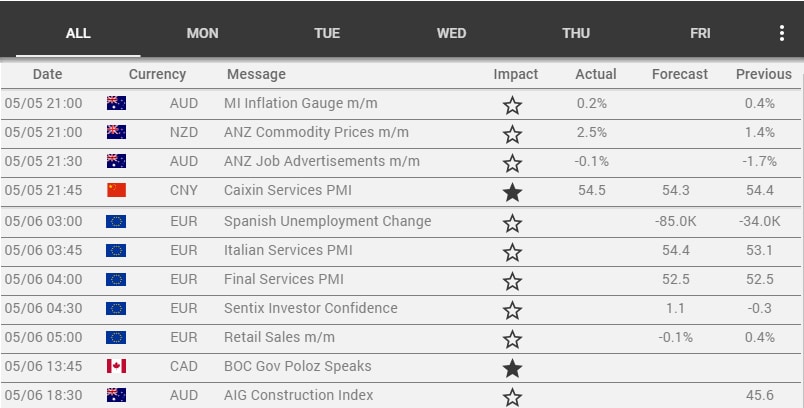
Task: Select the FRI tab
Action: [x=700, y=33]
